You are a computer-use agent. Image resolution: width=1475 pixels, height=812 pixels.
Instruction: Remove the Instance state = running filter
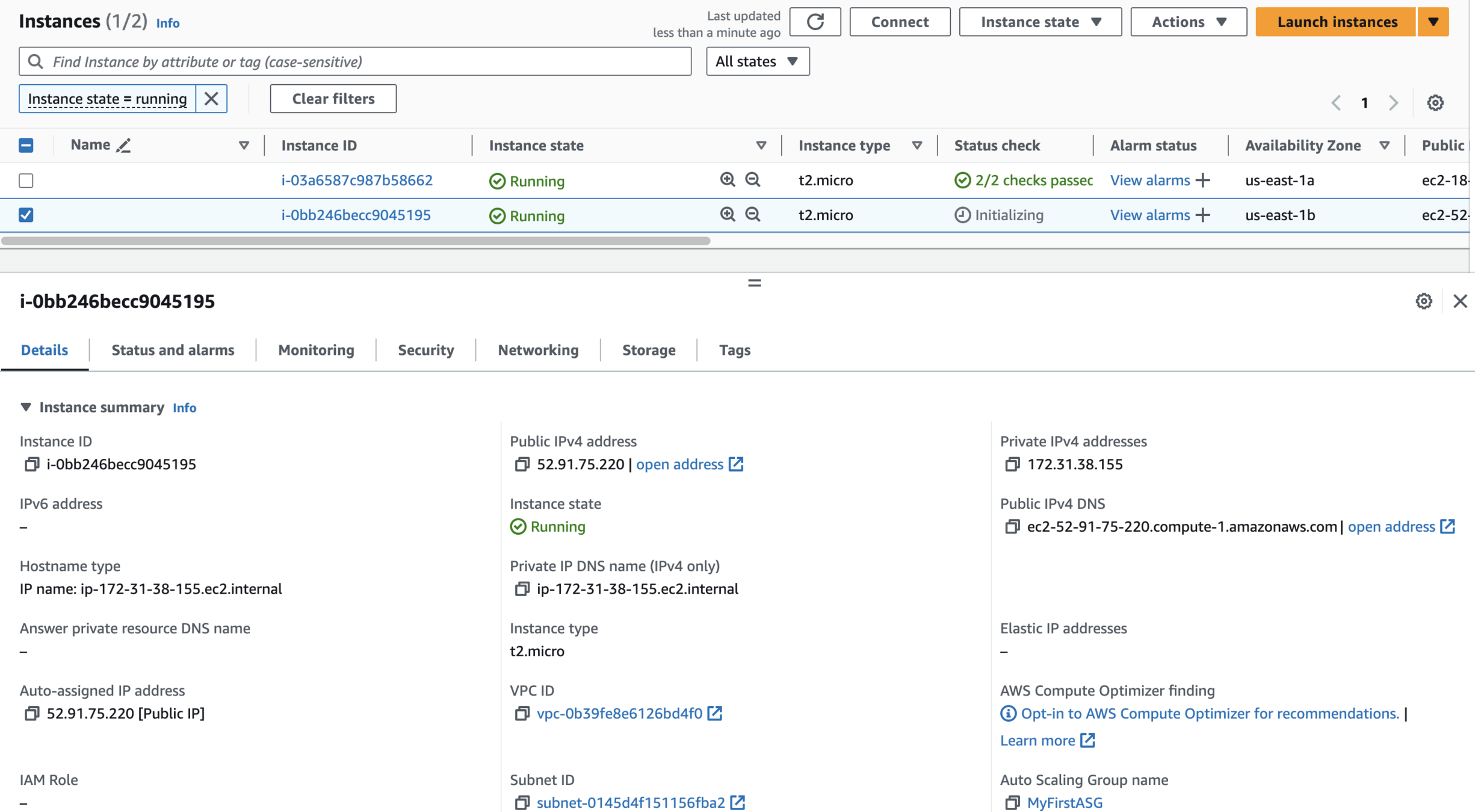point(211,99)
